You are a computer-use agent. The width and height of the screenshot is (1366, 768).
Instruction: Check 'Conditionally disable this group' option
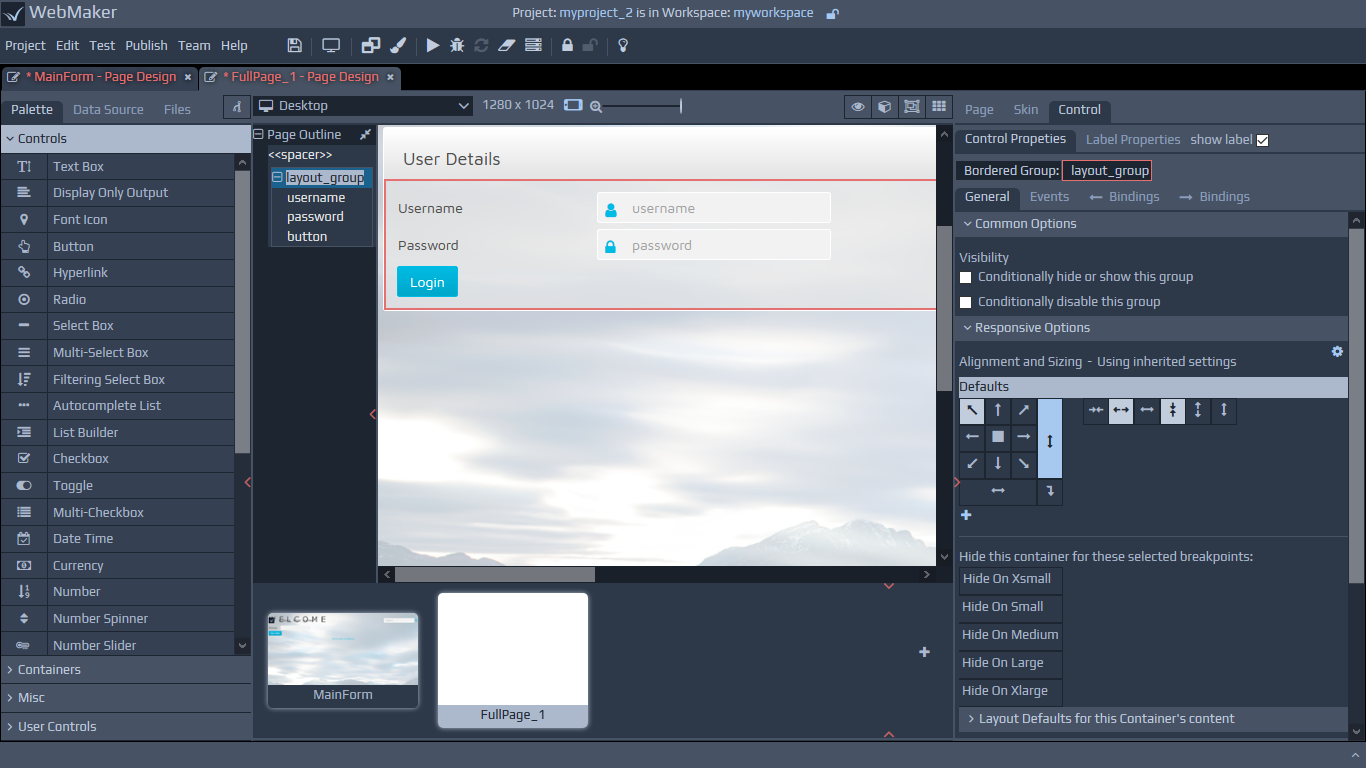pyautogui.click(x=966, y=302)
